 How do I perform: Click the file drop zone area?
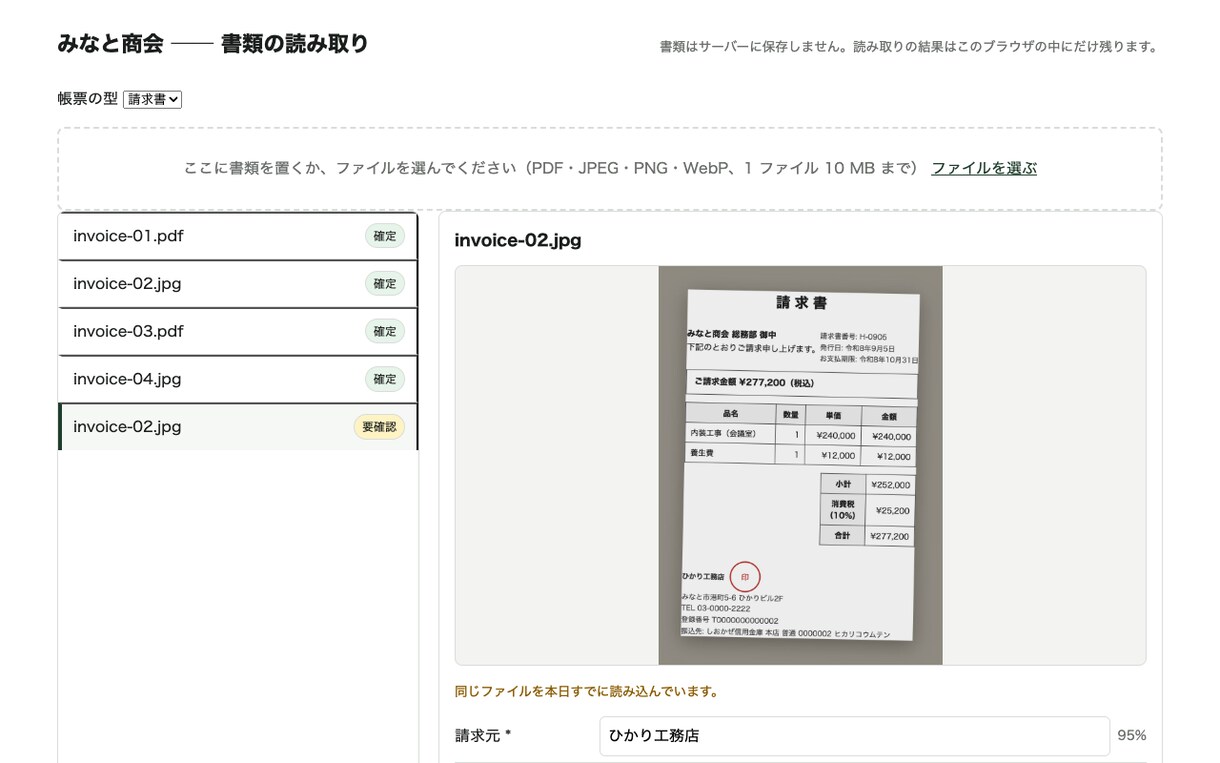(610, 168)
